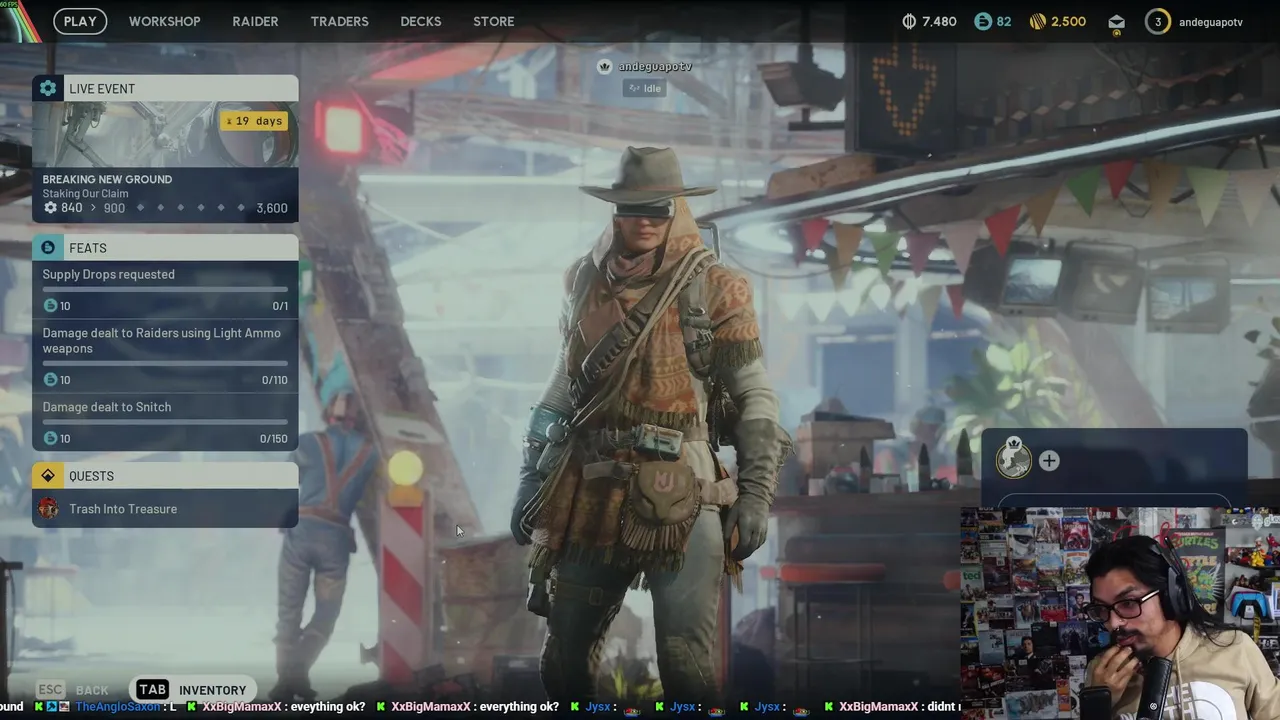
Task: Click the level 3 badge
Action: tap(1157, 21)
